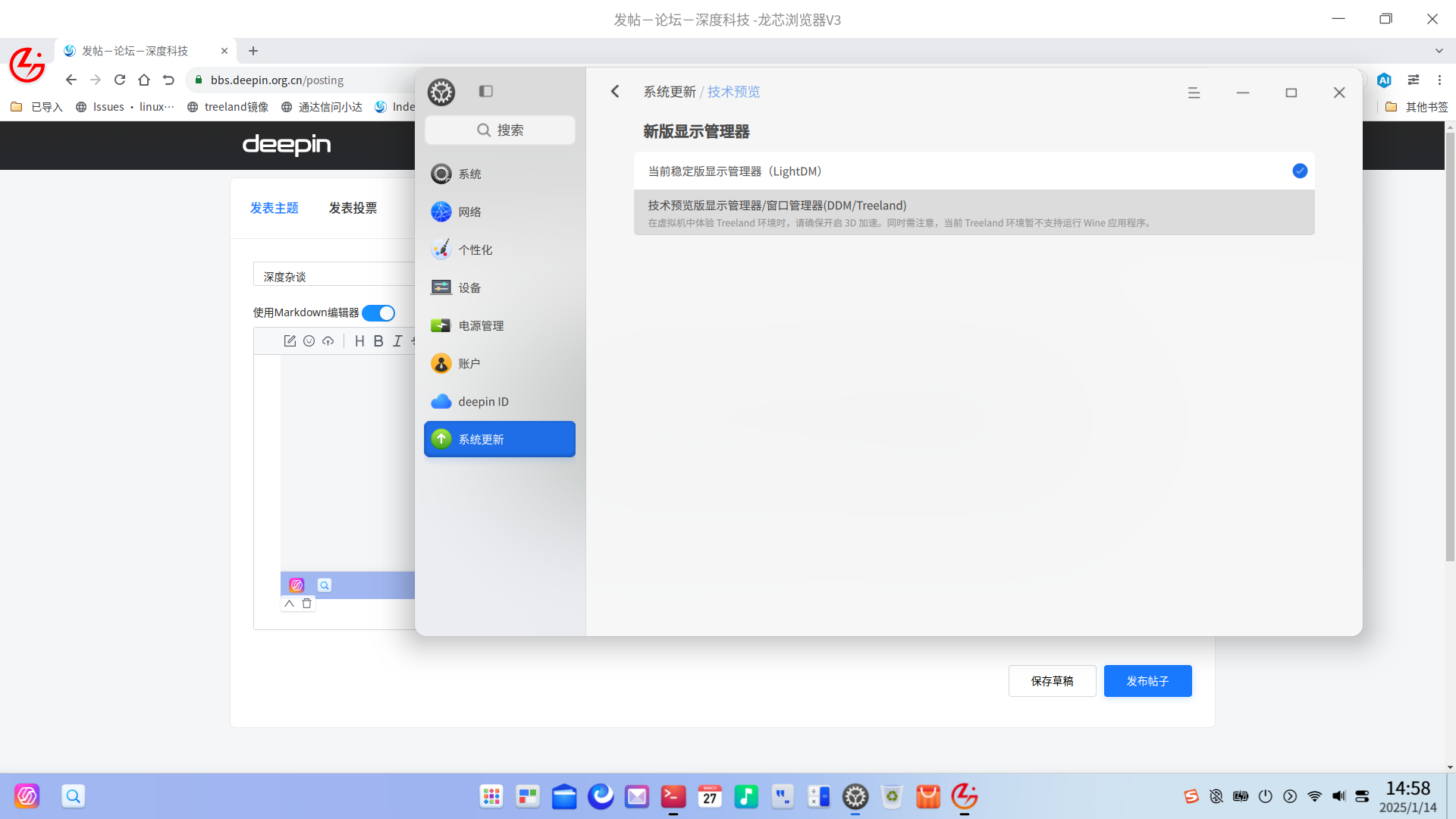
Task: Click the upload icon in editor toolbar
Action: click(x=328, y=341)
